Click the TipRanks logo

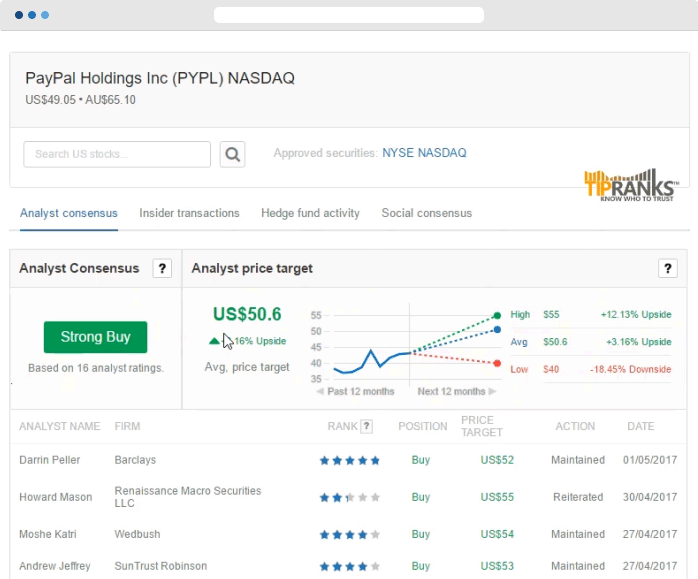click(631, 186)
